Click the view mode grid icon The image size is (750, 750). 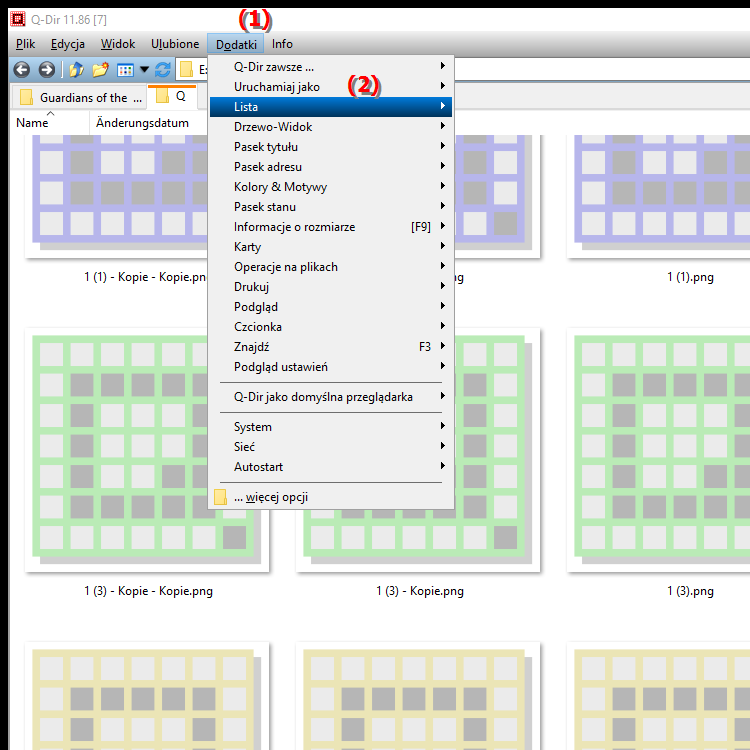pyautogui.click(x=125, y=70)
